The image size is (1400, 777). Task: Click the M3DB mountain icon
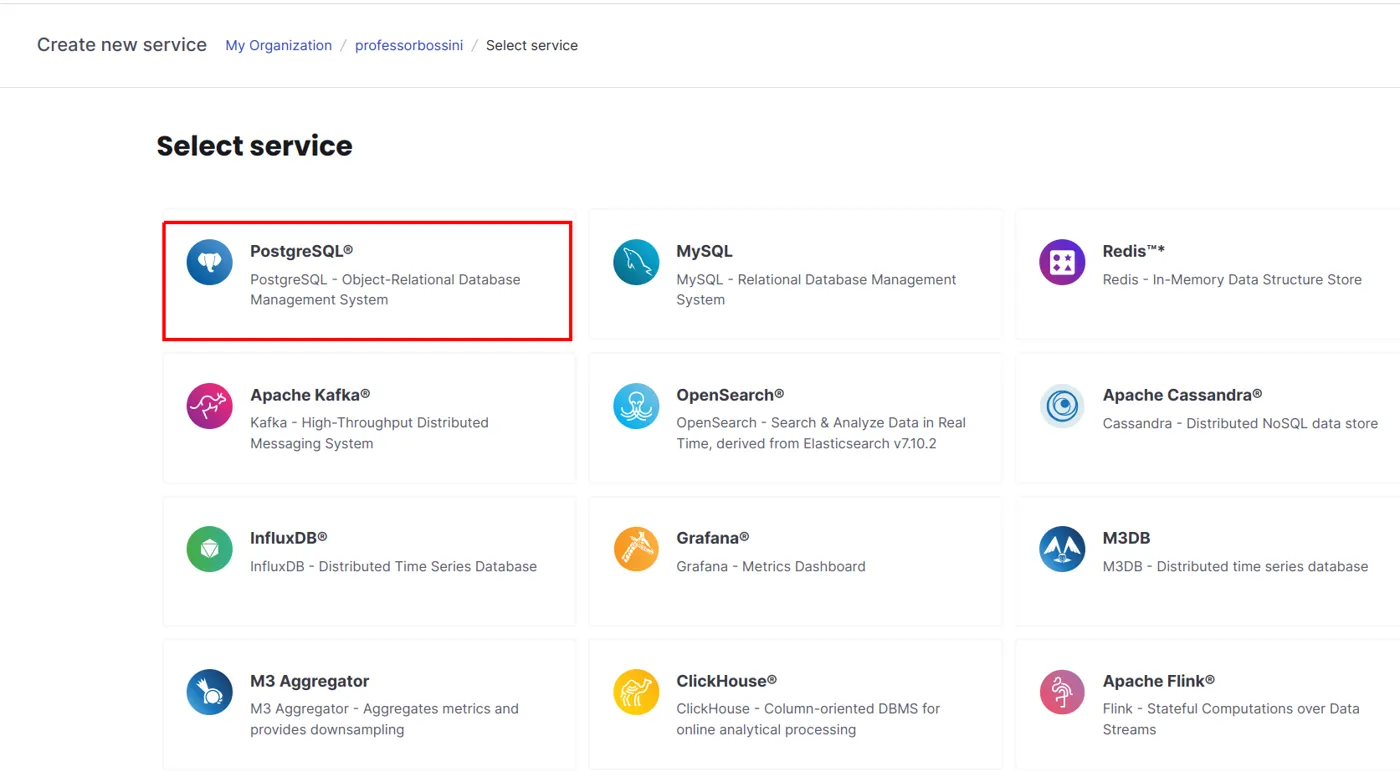click(x=1062, y=549)
